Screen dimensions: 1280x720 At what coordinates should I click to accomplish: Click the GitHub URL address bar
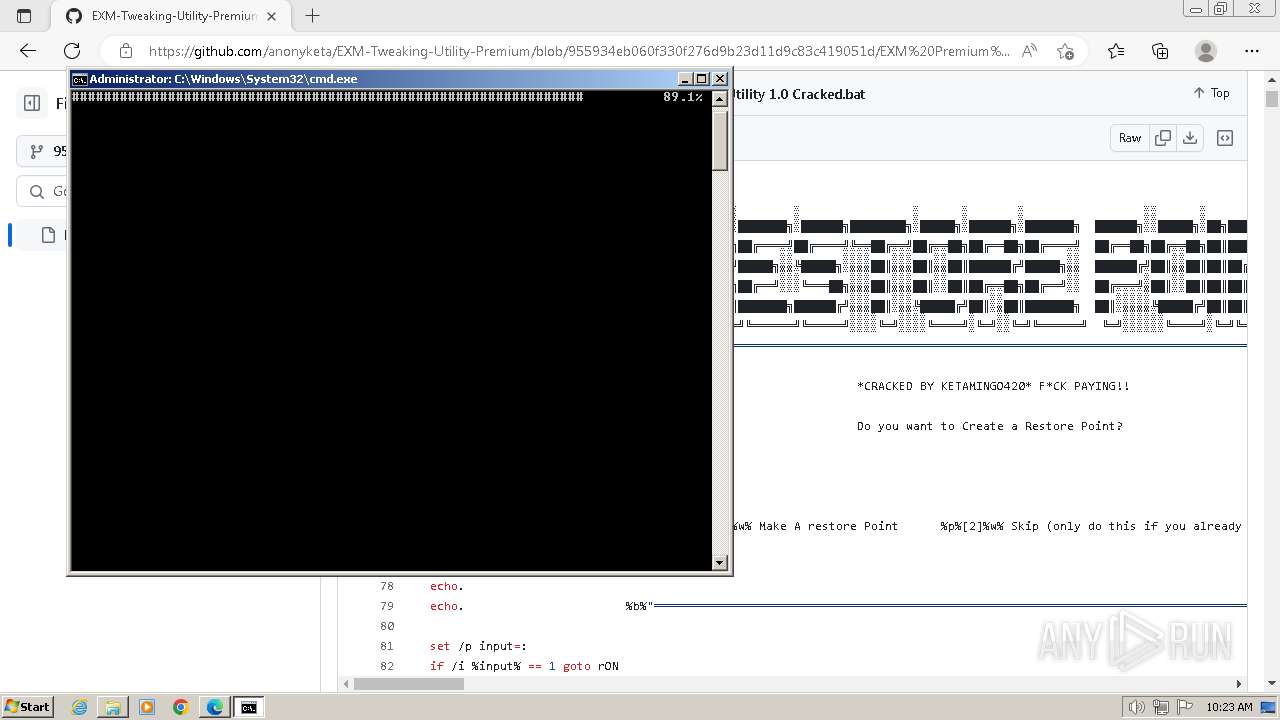point(578,51)
